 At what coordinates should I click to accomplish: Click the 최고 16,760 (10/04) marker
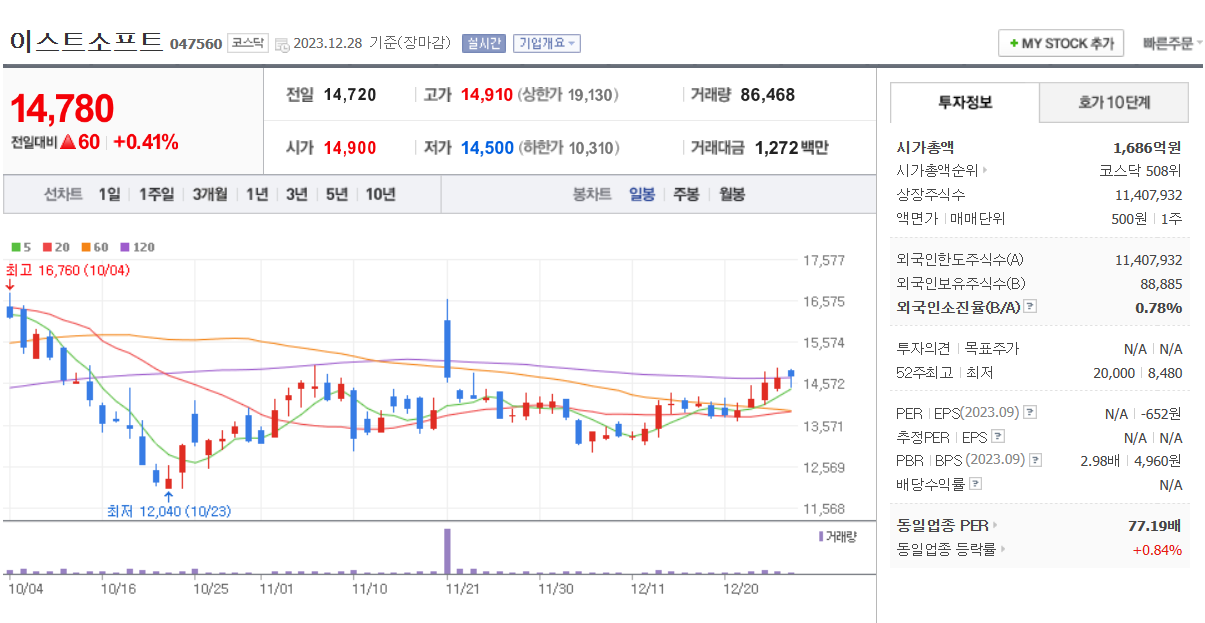pyautogui.click(x=68, y=270)
